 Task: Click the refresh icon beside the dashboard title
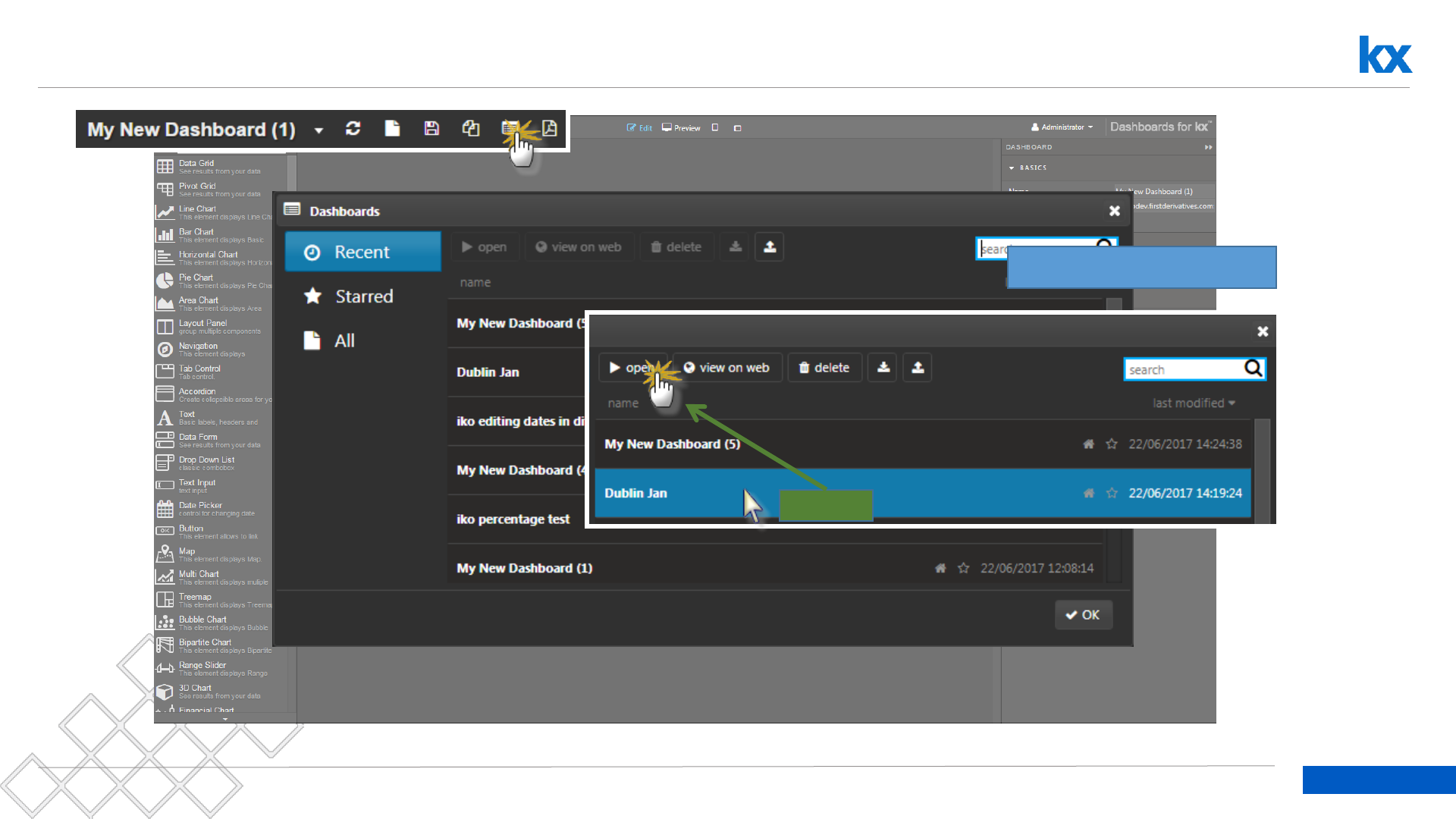coord(353,129)
